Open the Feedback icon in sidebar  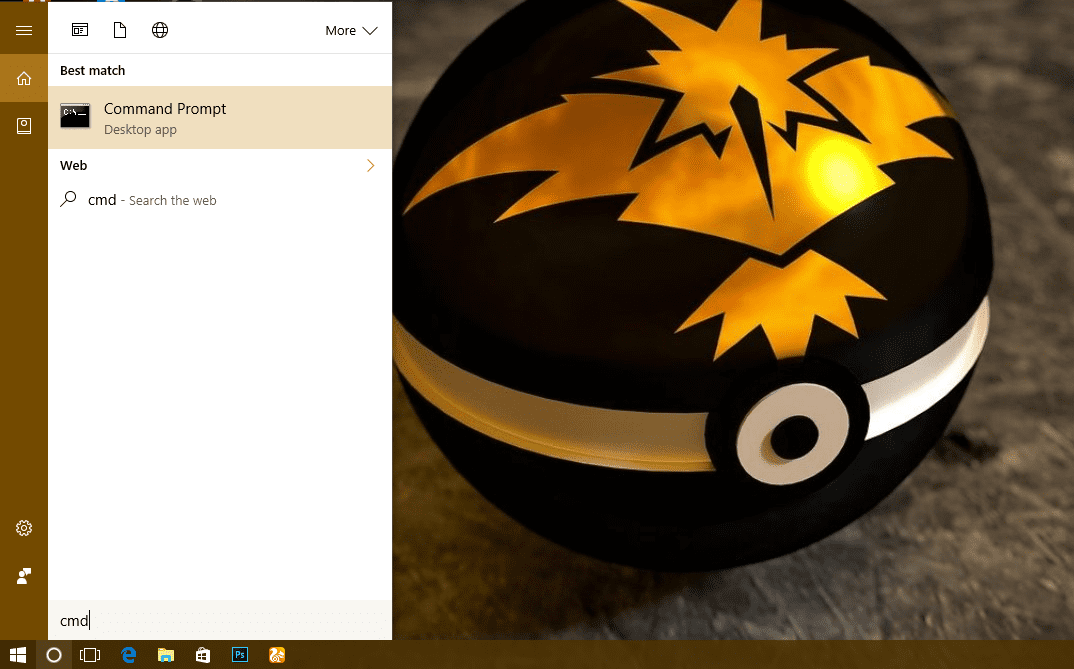pyautogui.click(x=24, y=576)
